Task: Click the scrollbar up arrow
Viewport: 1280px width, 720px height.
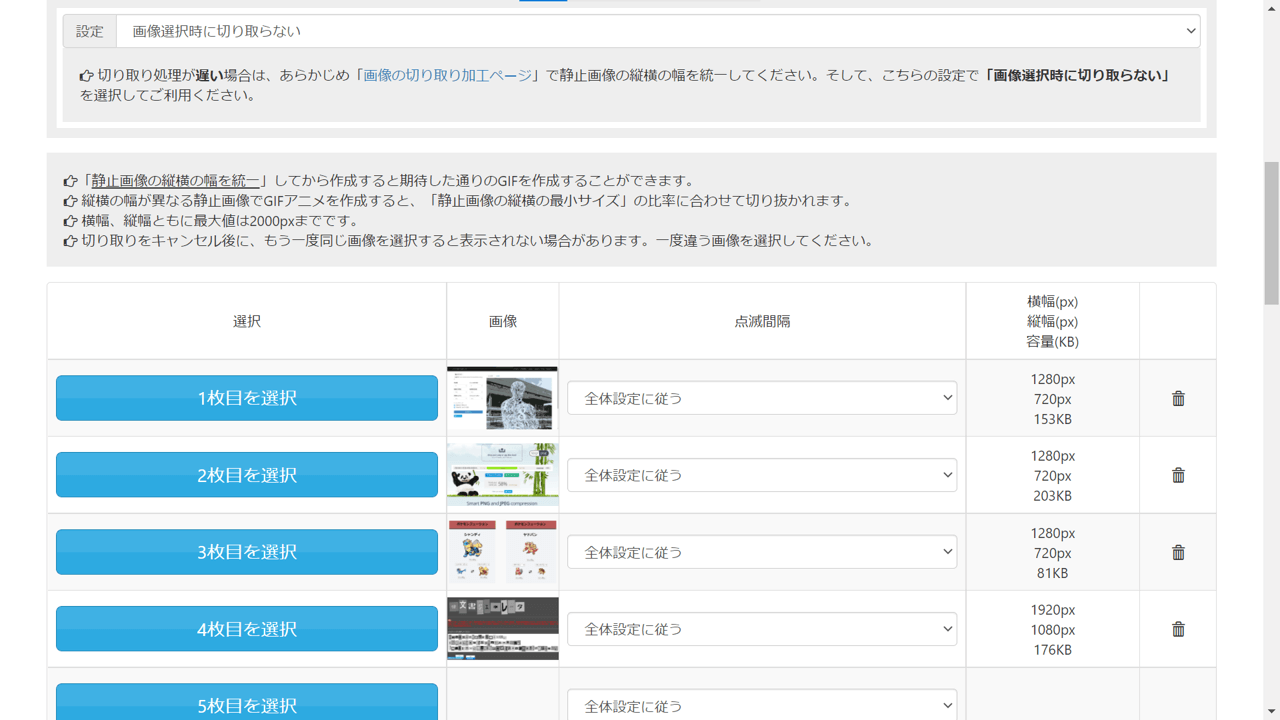Action: (x=1271, y=8)
